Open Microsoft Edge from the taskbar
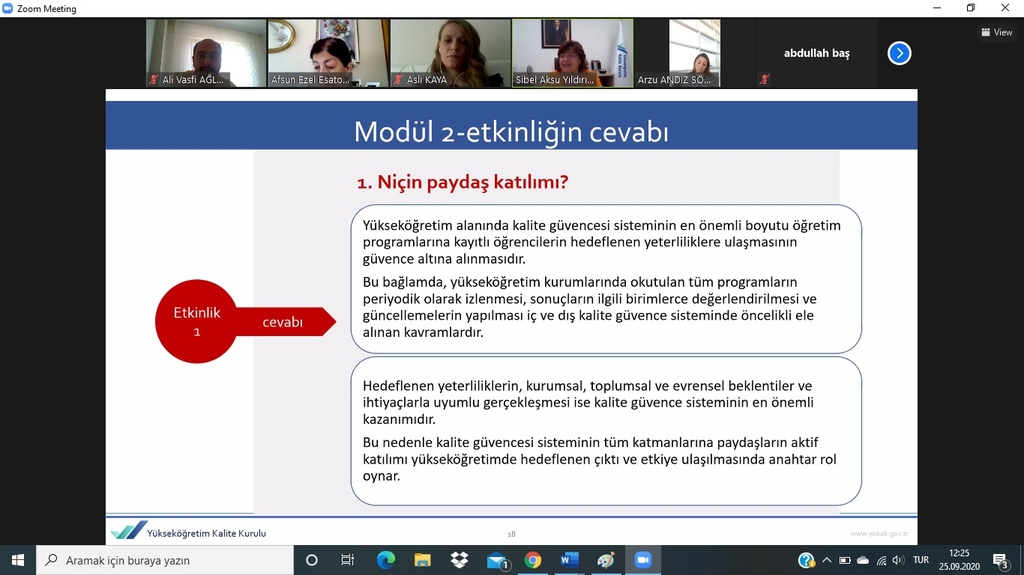 pyautogui.click(x=386, y=560)
